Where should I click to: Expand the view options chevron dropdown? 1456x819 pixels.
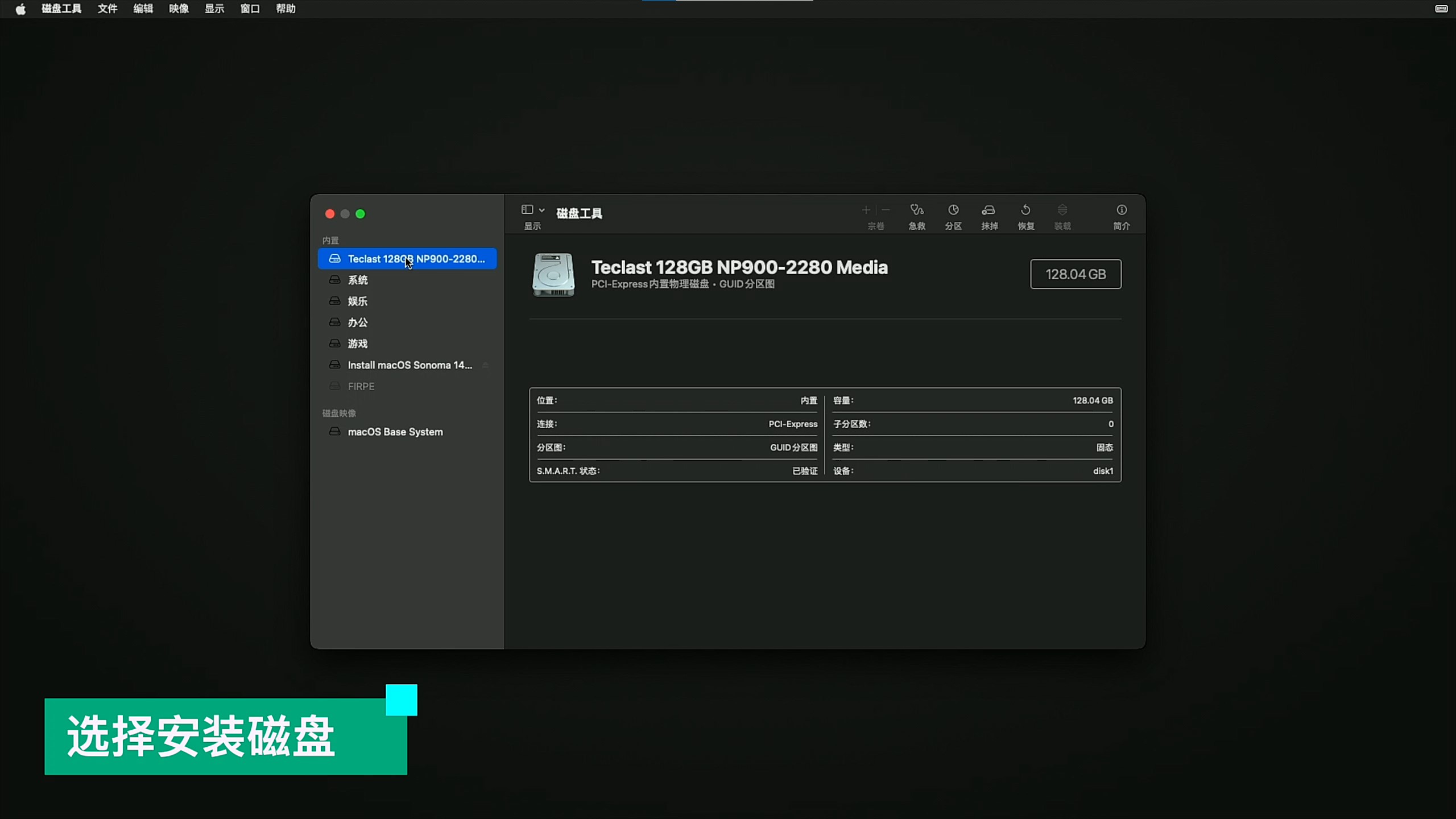tap(542, 210)
